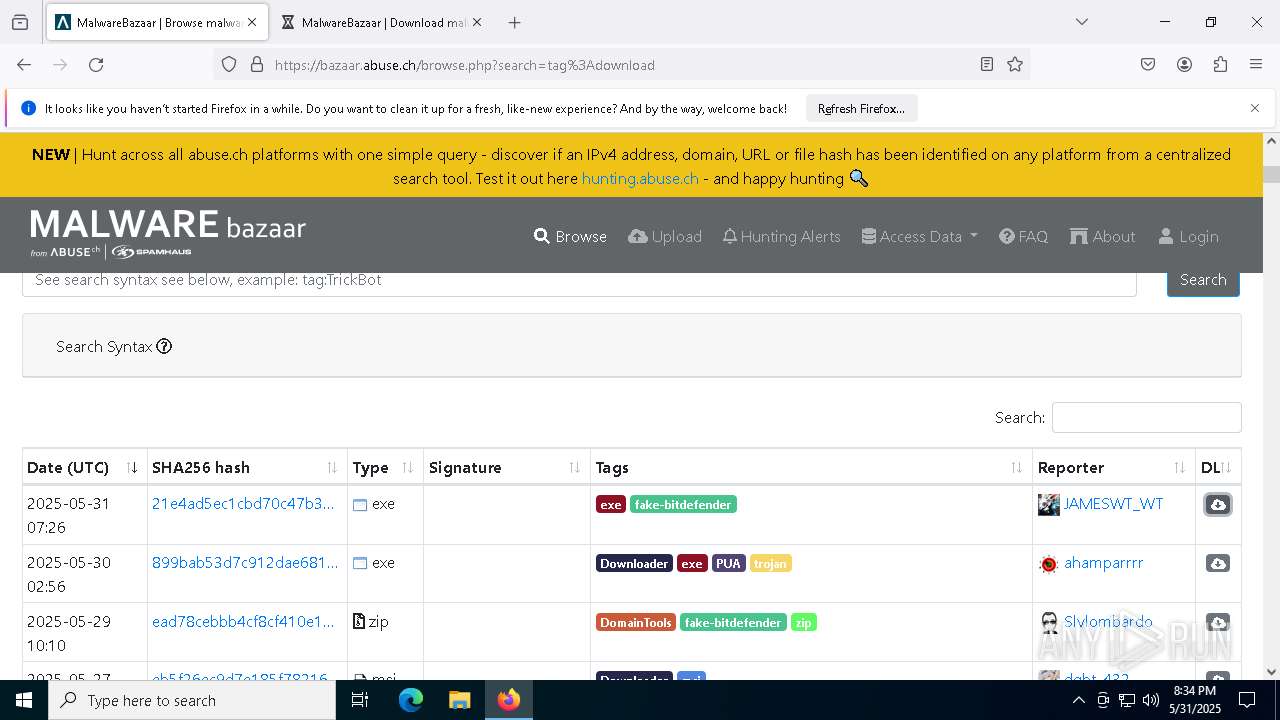Image resolution: width=1280 pixels, height=720 pixels.
Task: Open Firefox account icon
Action: pos(1184,64)
